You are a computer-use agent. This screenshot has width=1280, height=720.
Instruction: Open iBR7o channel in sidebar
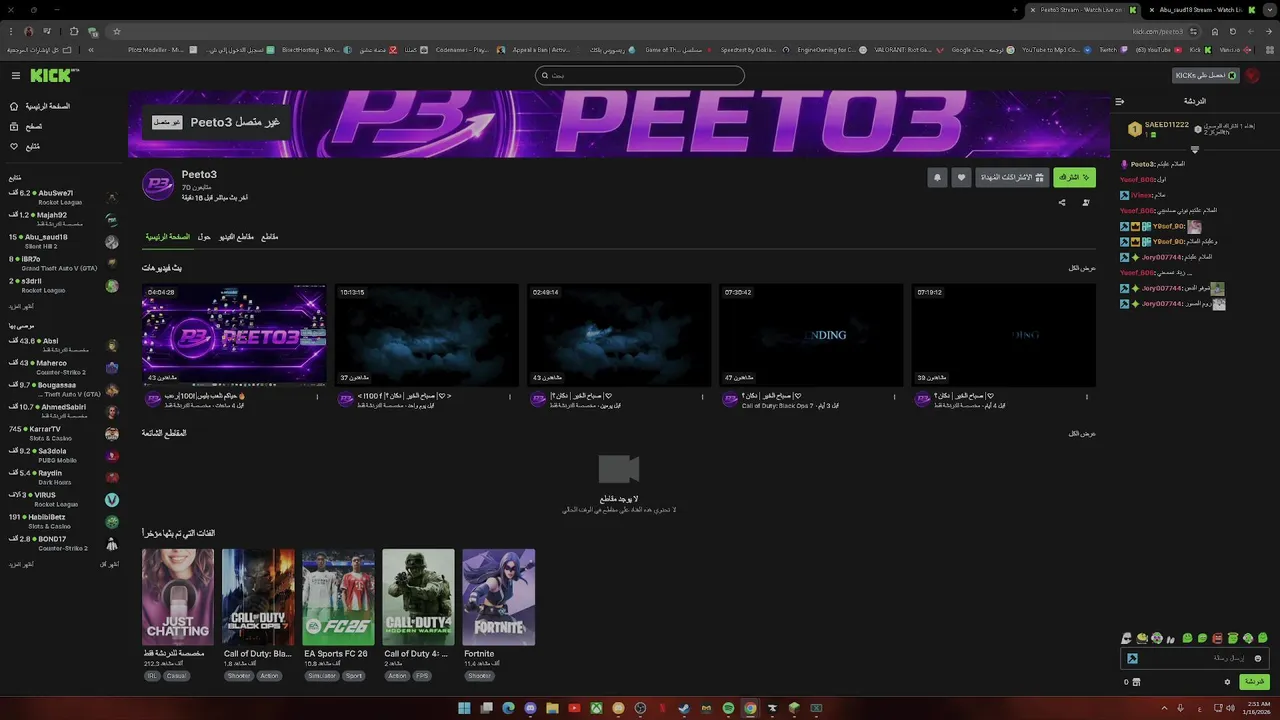click(63, 263)
